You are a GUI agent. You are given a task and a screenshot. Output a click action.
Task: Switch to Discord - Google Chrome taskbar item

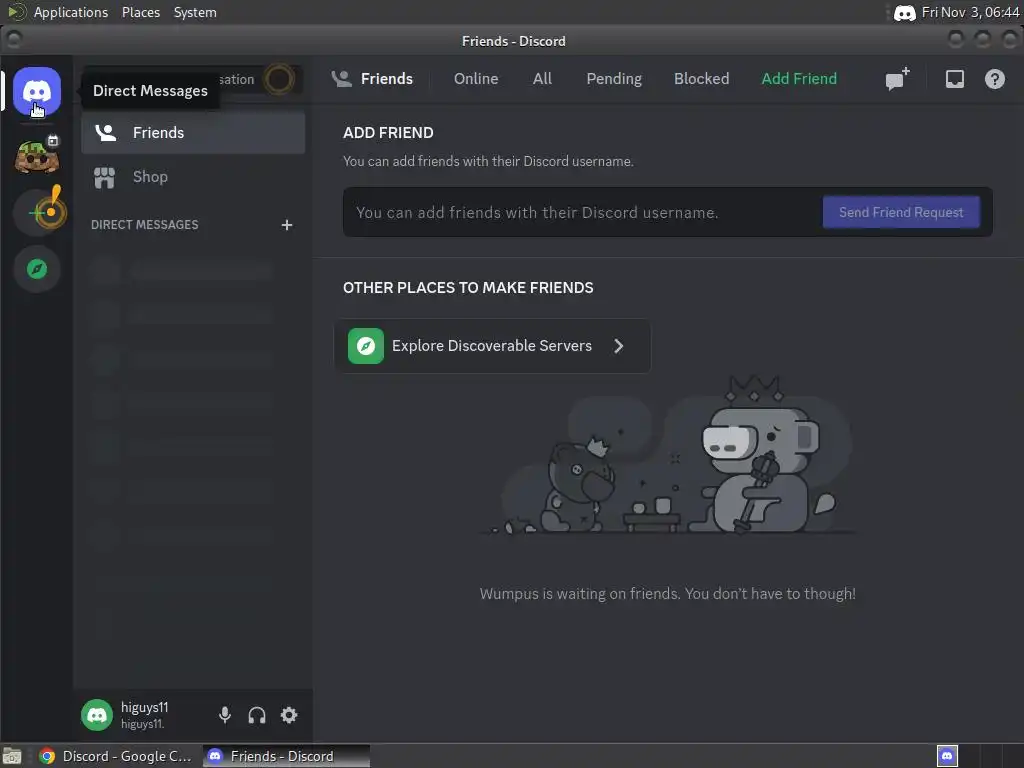click(116, 756)
